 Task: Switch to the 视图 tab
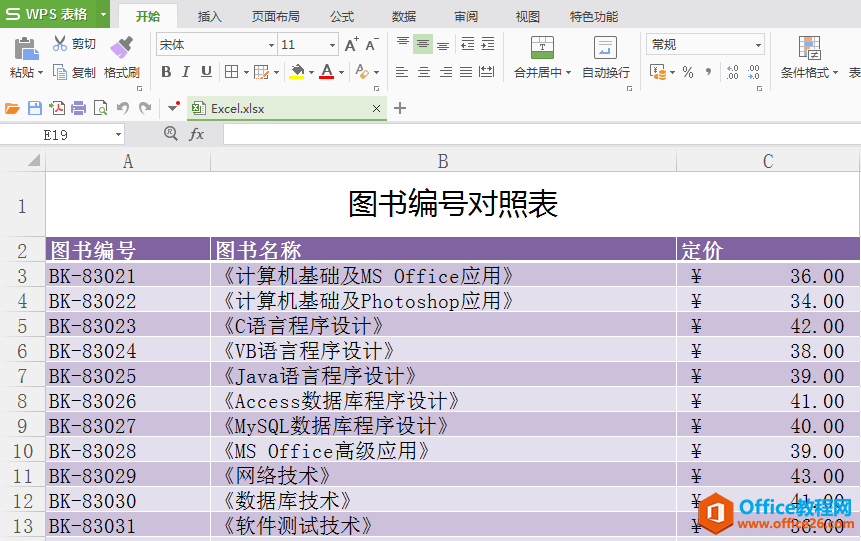528,16
